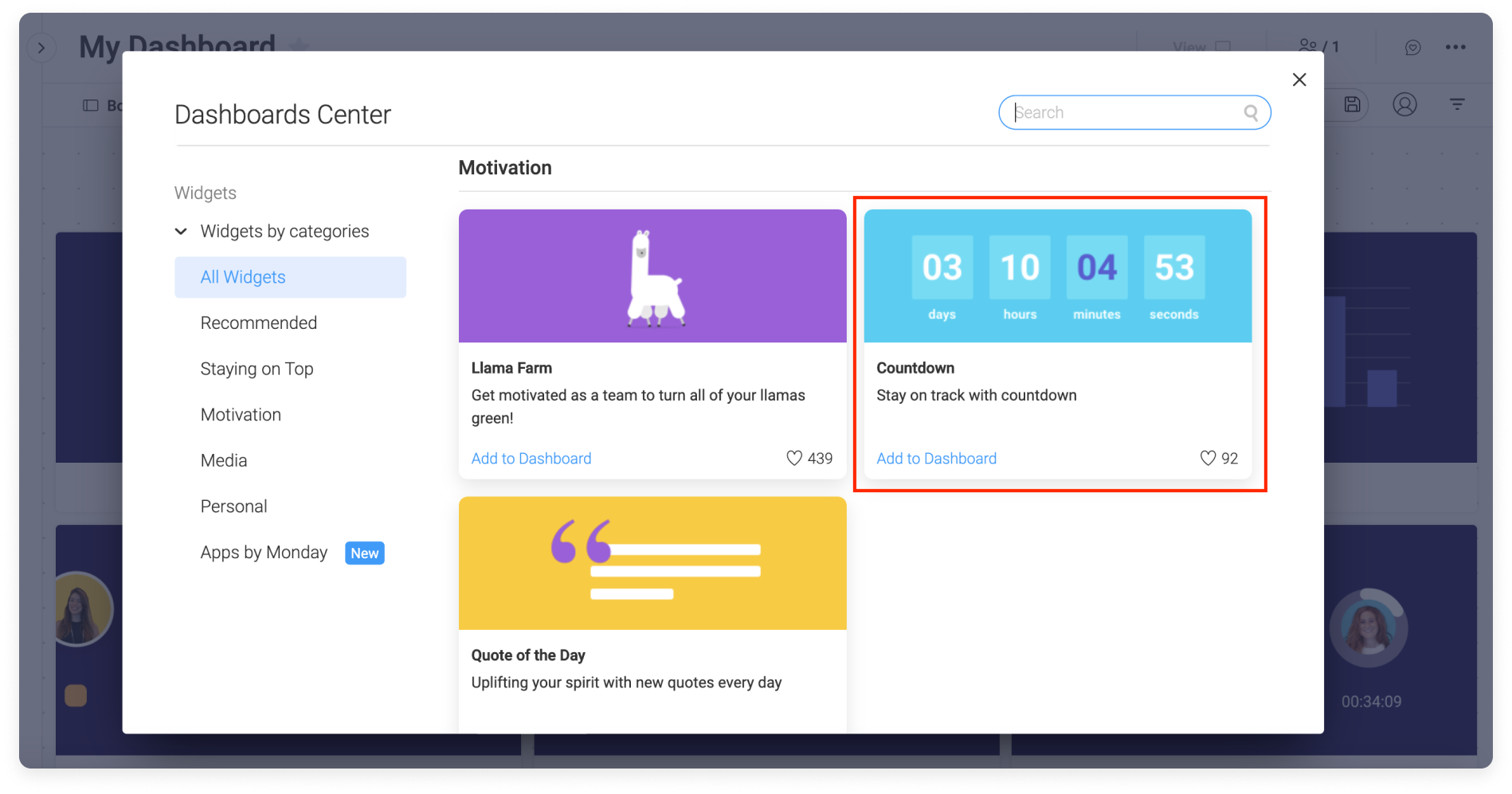Click the 92 likes count

(x=1229, y=459)
